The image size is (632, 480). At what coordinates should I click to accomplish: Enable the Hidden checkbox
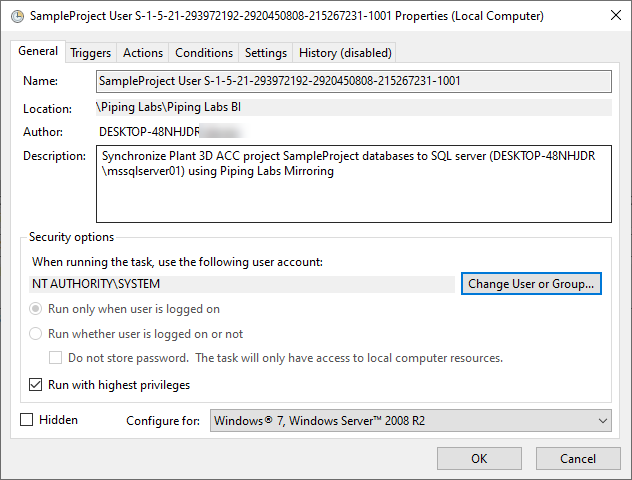click(27, 420)
